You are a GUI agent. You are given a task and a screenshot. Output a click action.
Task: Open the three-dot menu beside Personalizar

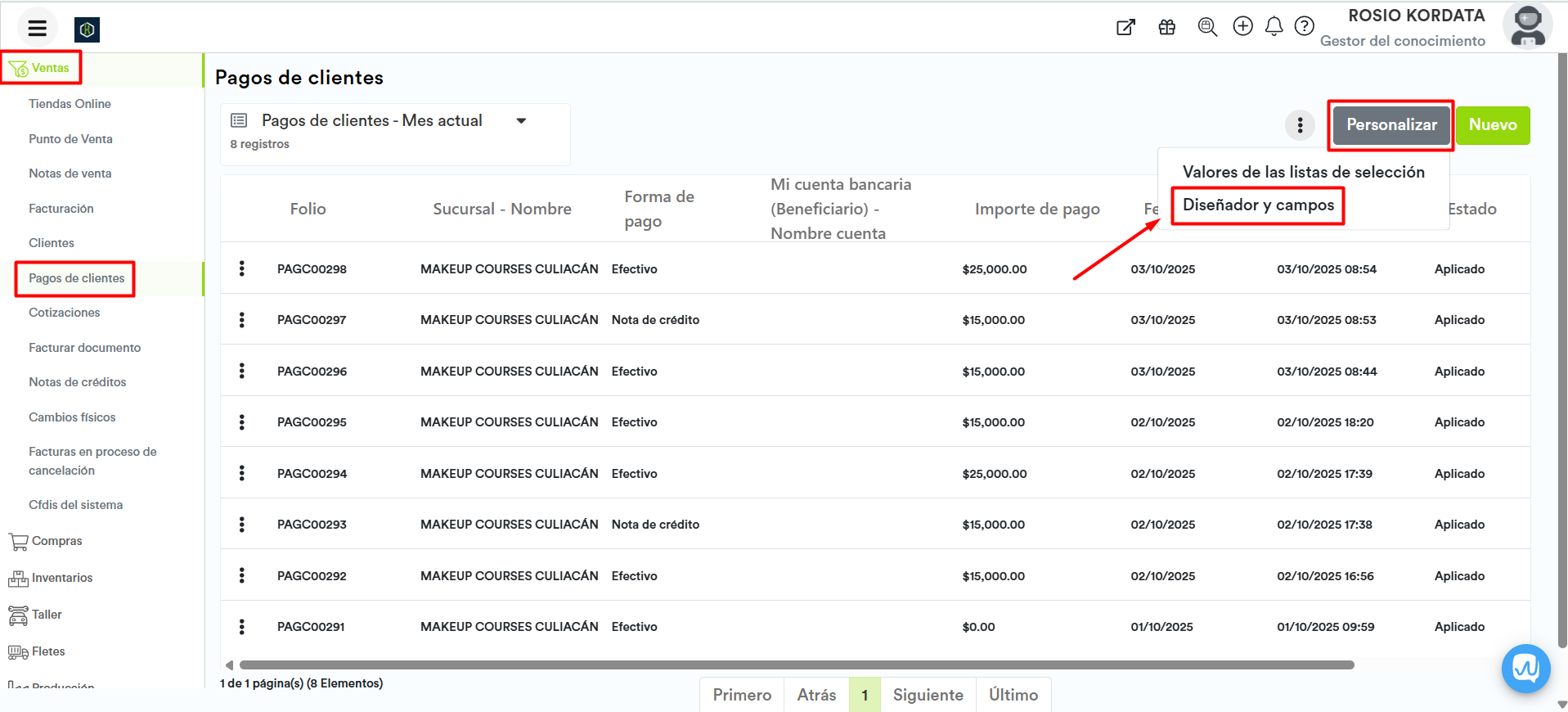point(1300,125)
